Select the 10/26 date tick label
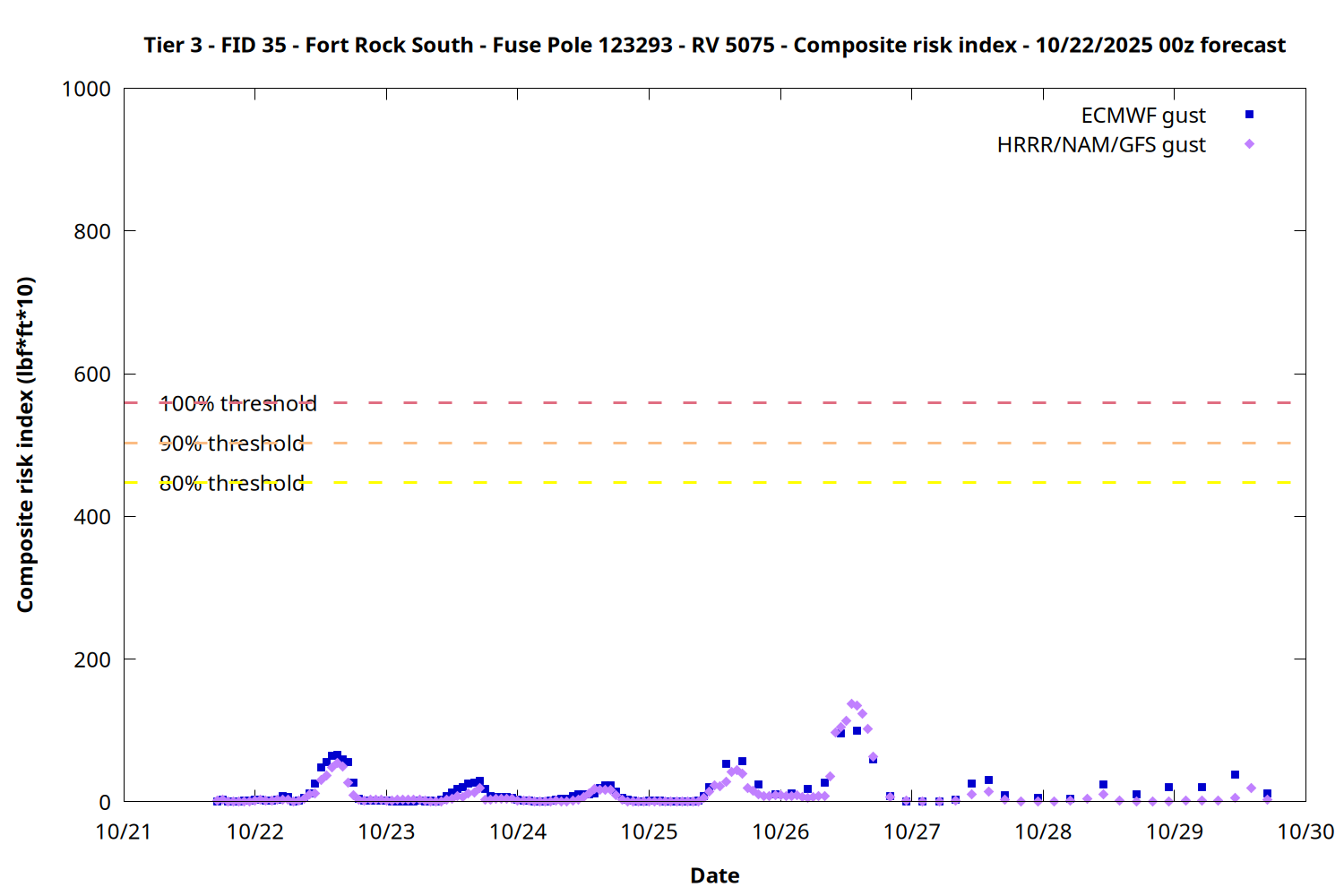 (780, 832)
